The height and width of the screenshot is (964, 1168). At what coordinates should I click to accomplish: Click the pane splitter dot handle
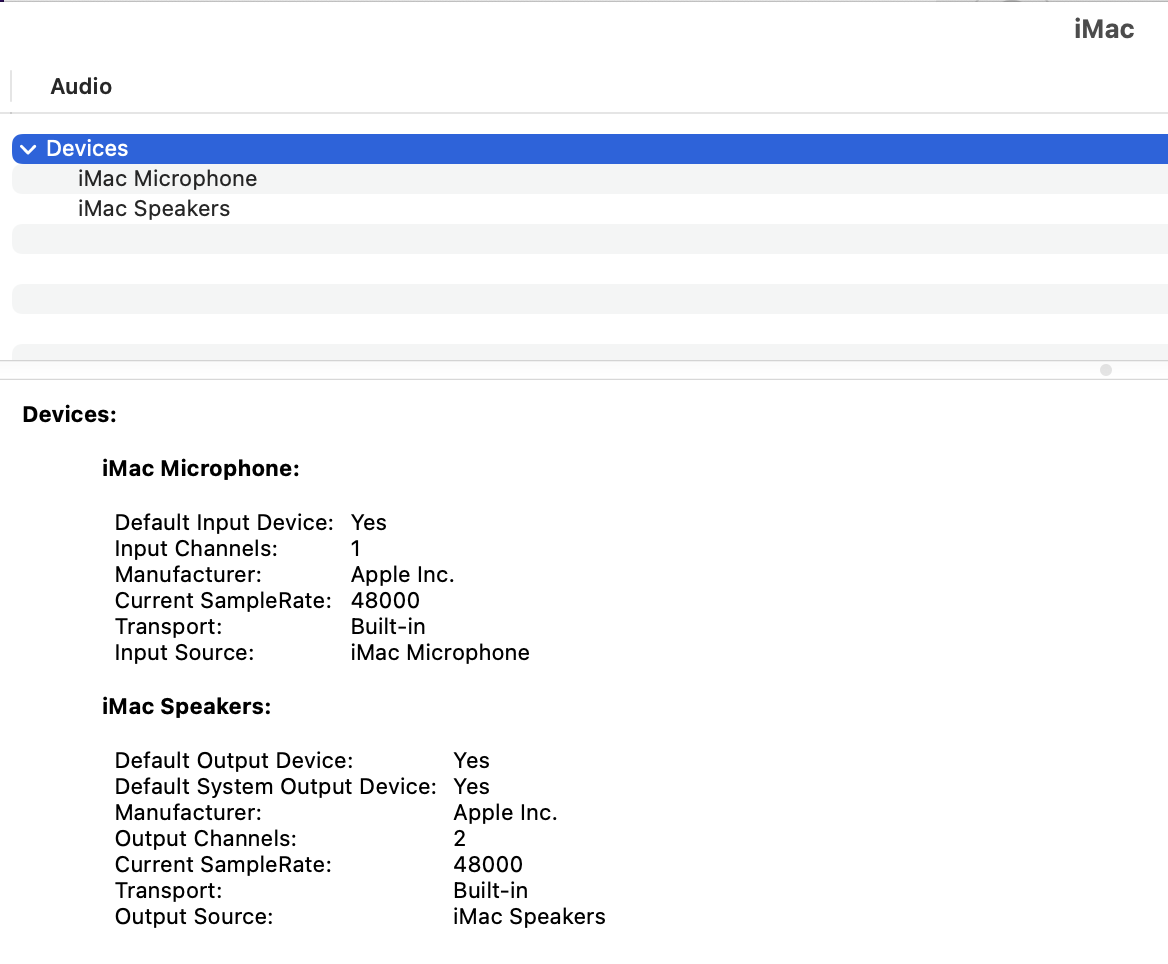(x=1106, y=370)
